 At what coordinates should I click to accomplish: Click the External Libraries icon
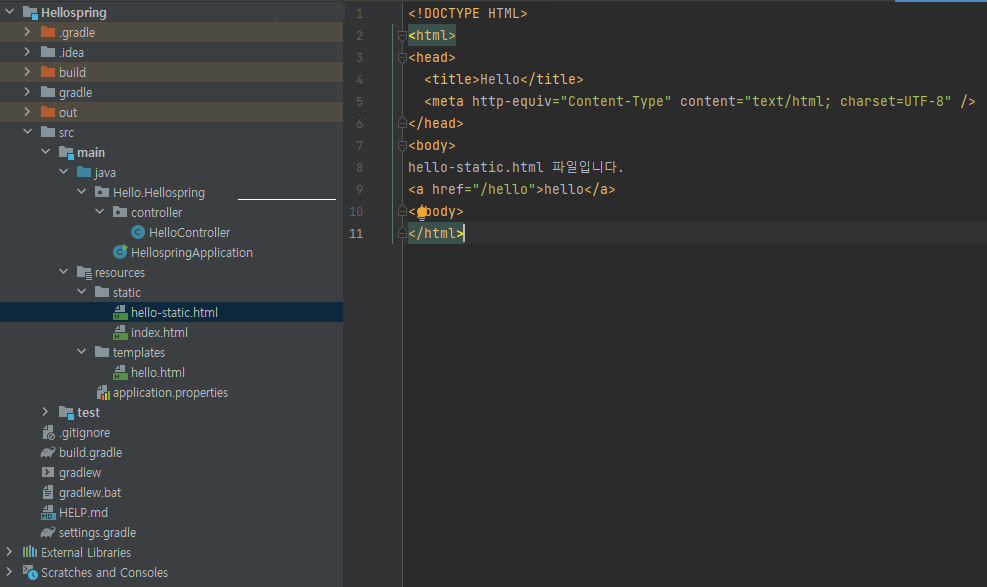coord(30,552)
